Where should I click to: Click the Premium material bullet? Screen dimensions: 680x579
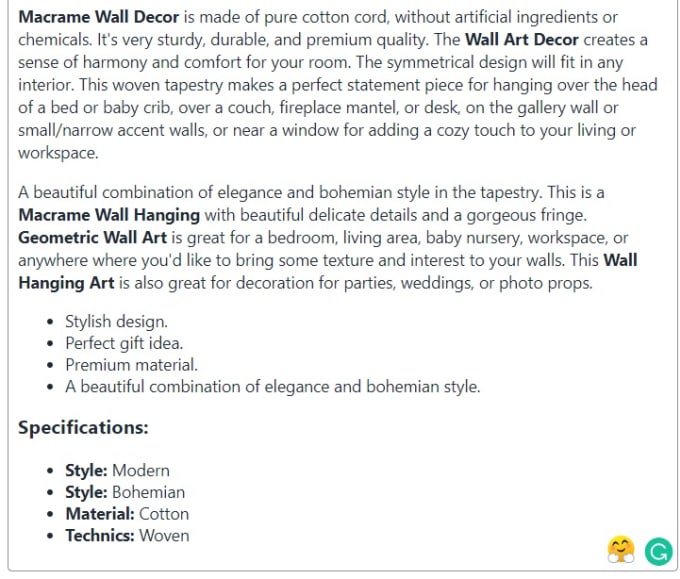pos(131,365)
